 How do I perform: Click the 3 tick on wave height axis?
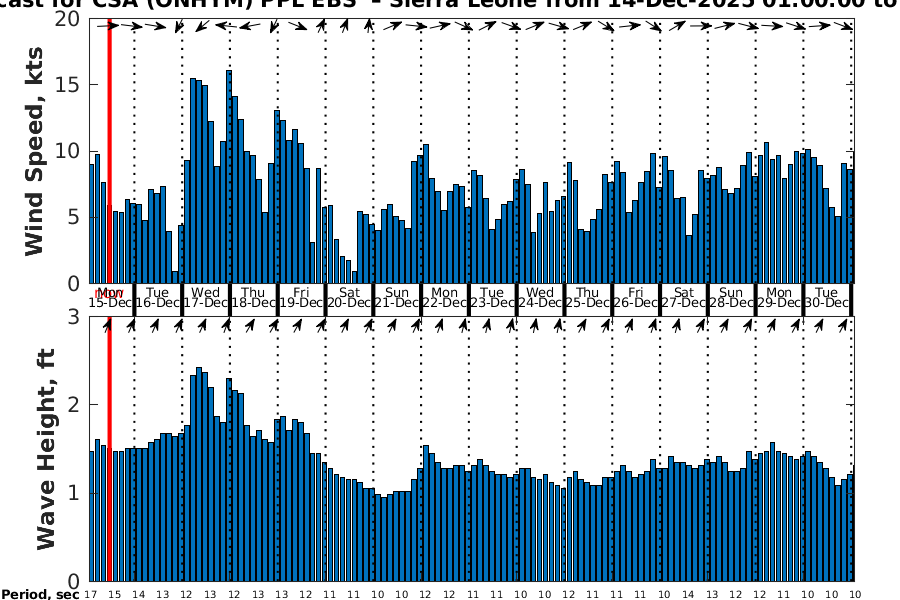pos(73,317)
